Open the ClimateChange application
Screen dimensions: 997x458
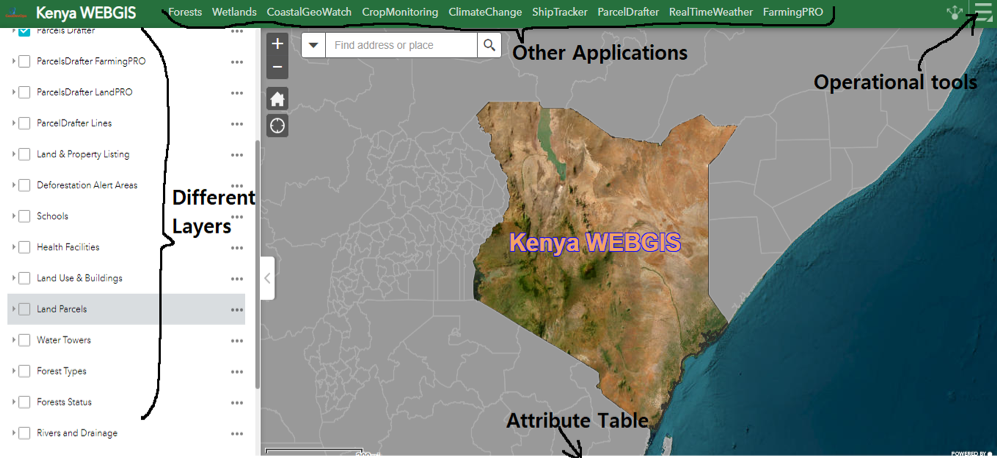[485, 12]
